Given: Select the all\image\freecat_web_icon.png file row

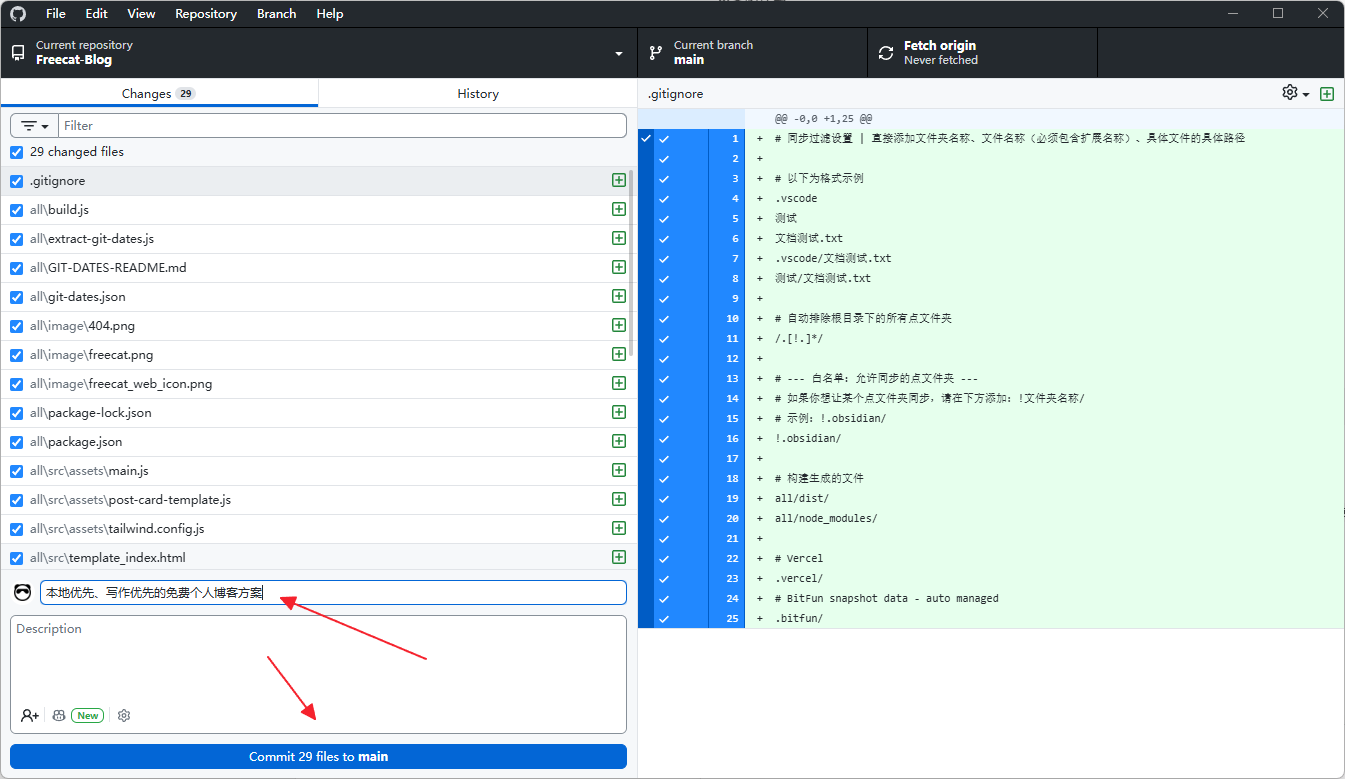Looking at the screenshot, I should (318, 384).
